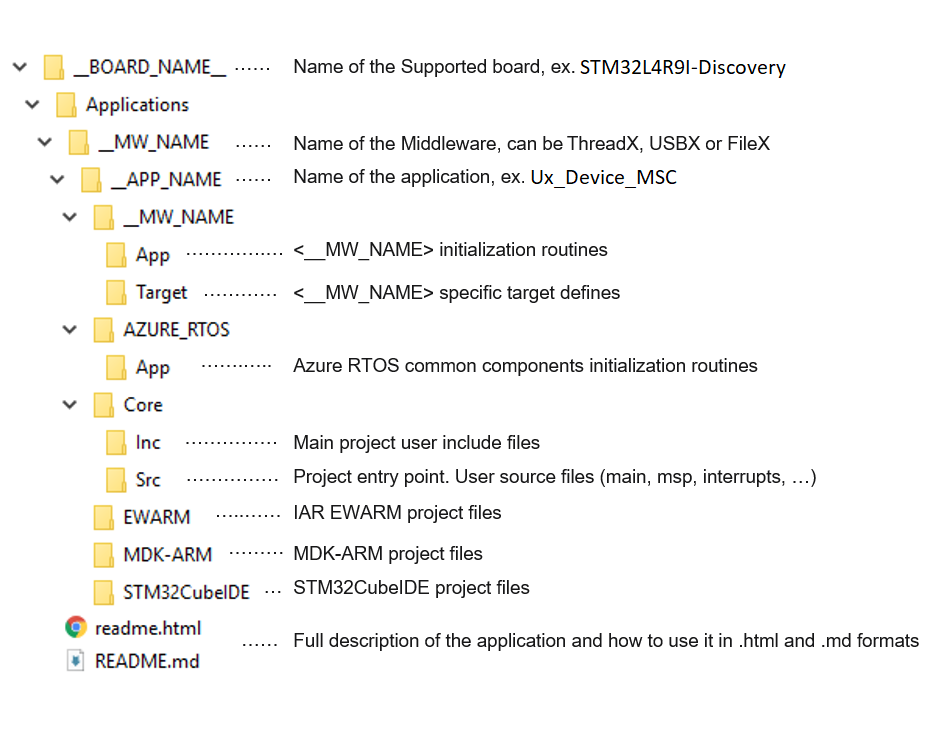Collapse the _BOARD_NAME_ root folder chevron
This screenshot has height=740, width=950.
(x=20, y=67)
